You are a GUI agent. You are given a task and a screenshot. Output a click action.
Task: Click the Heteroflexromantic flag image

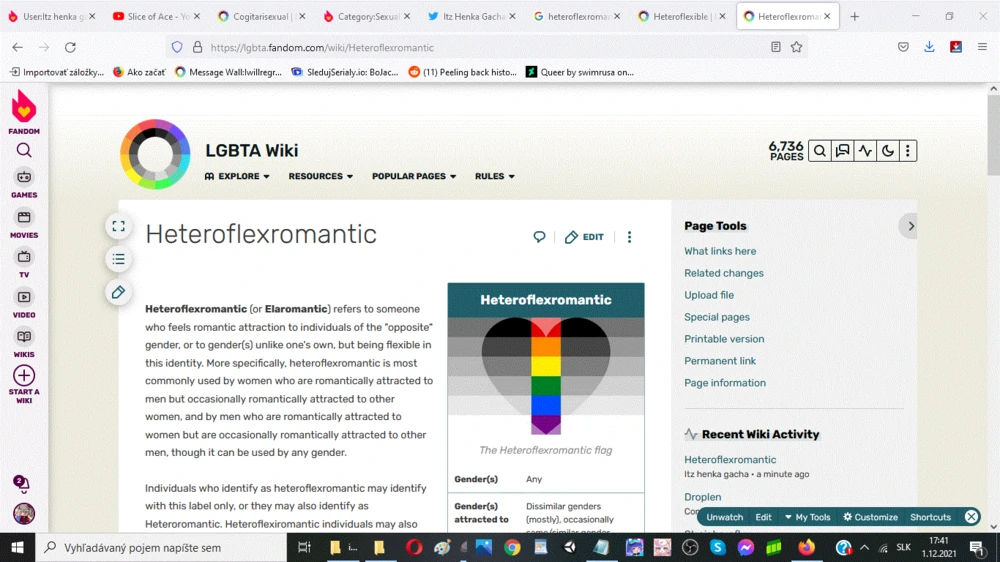tap(546, 376)
